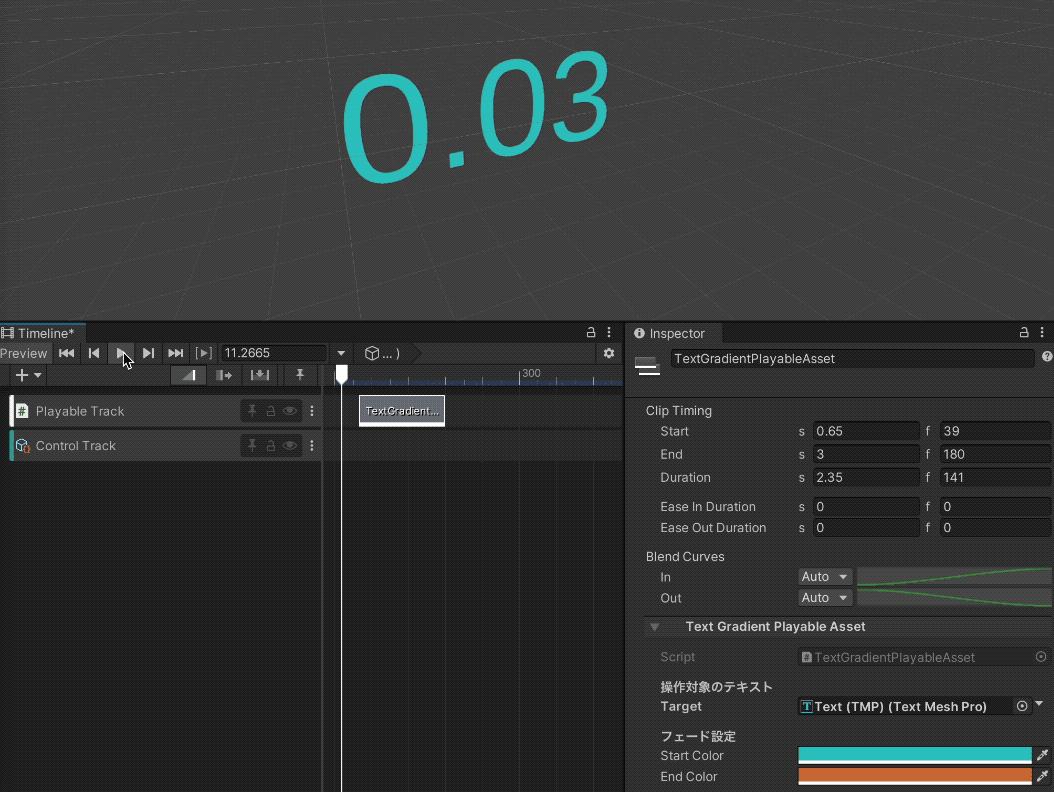1054x792 pixels.
Task: Step back to the previous frame
Action: (x=94, y=353)
